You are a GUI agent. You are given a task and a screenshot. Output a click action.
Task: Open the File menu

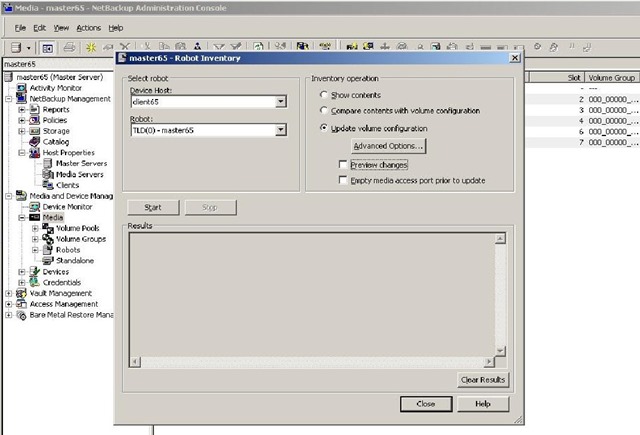(20, 28)
